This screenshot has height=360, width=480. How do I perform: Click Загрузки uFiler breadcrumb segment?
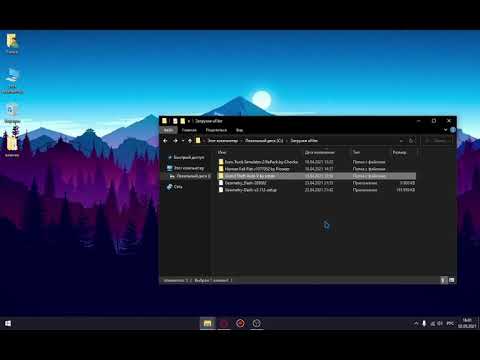[x=304, y=141]
